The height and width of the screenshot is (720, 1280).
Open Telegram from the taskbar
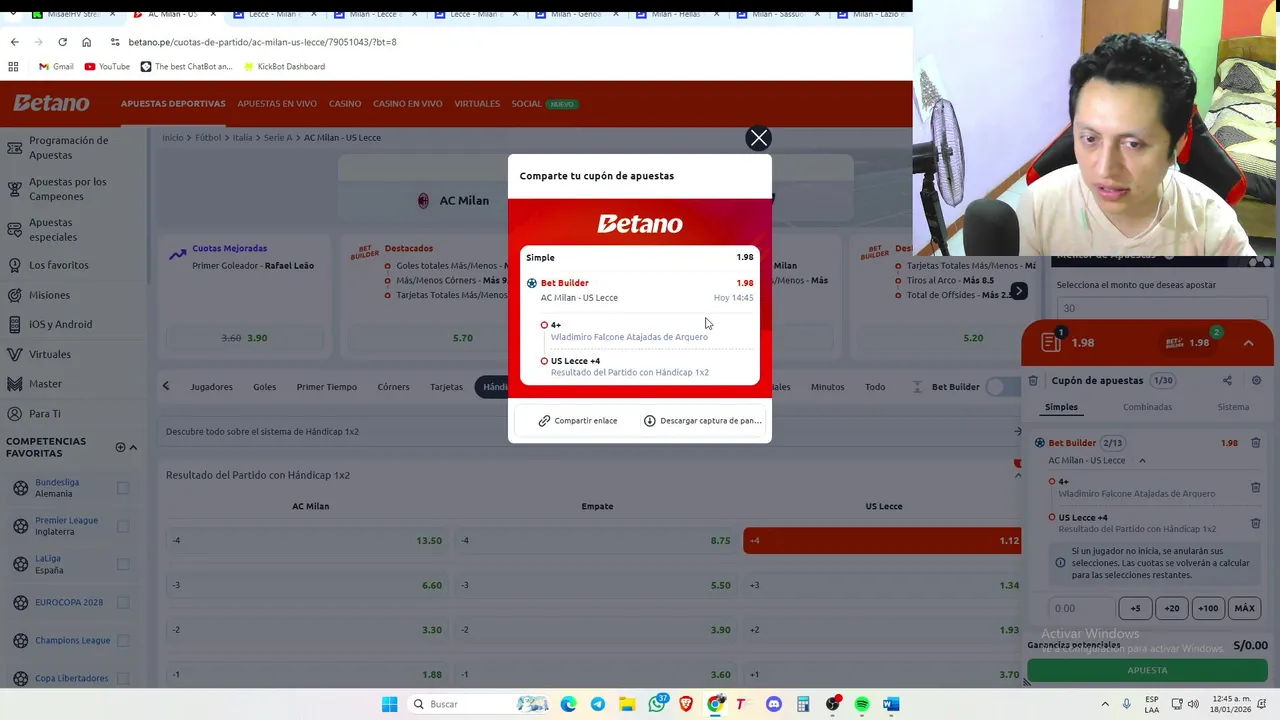[597, 704]
